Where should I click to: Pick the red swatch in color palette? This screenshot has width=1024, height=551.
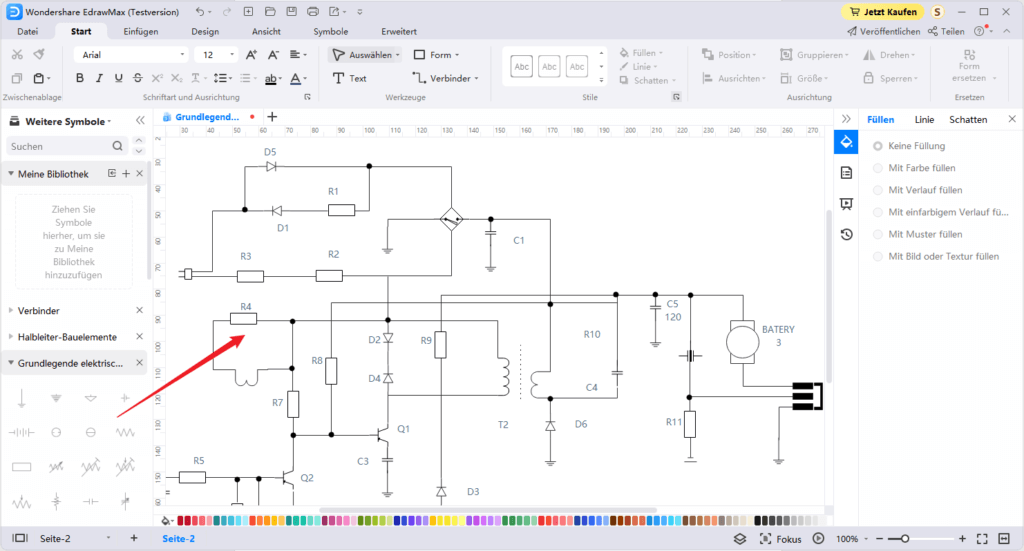click(x=181, y=520)
